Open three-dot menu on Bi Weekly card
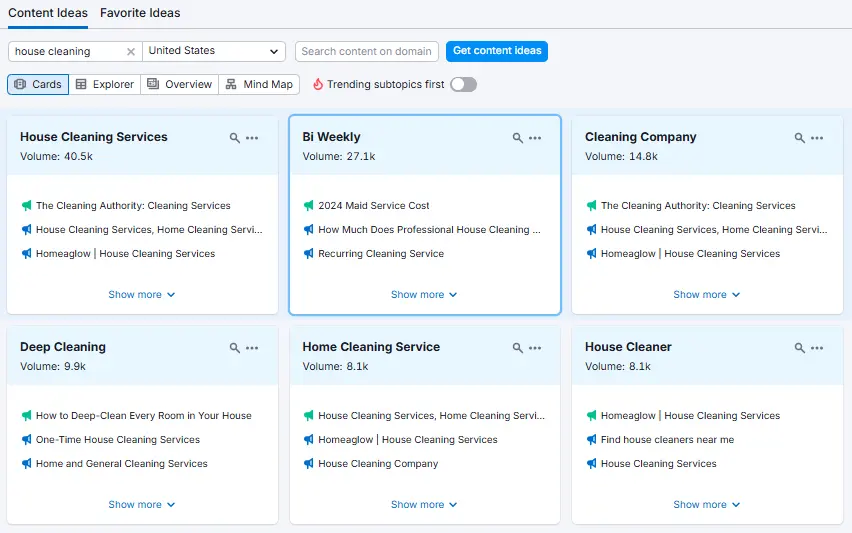Viewport: 852px width, 533px height. (535, 138)
